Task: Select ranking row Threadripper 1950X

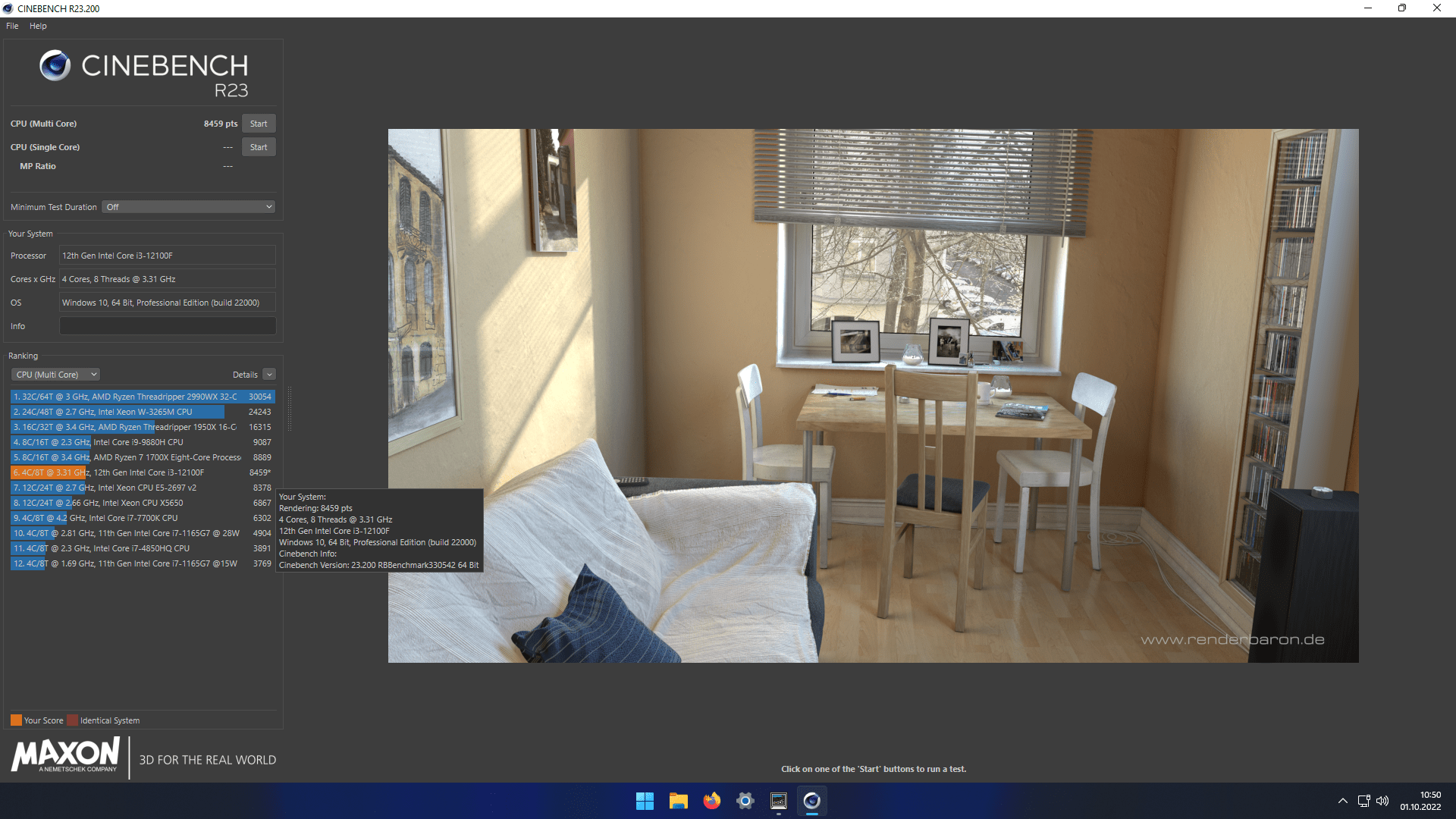Action: (143, 427)
